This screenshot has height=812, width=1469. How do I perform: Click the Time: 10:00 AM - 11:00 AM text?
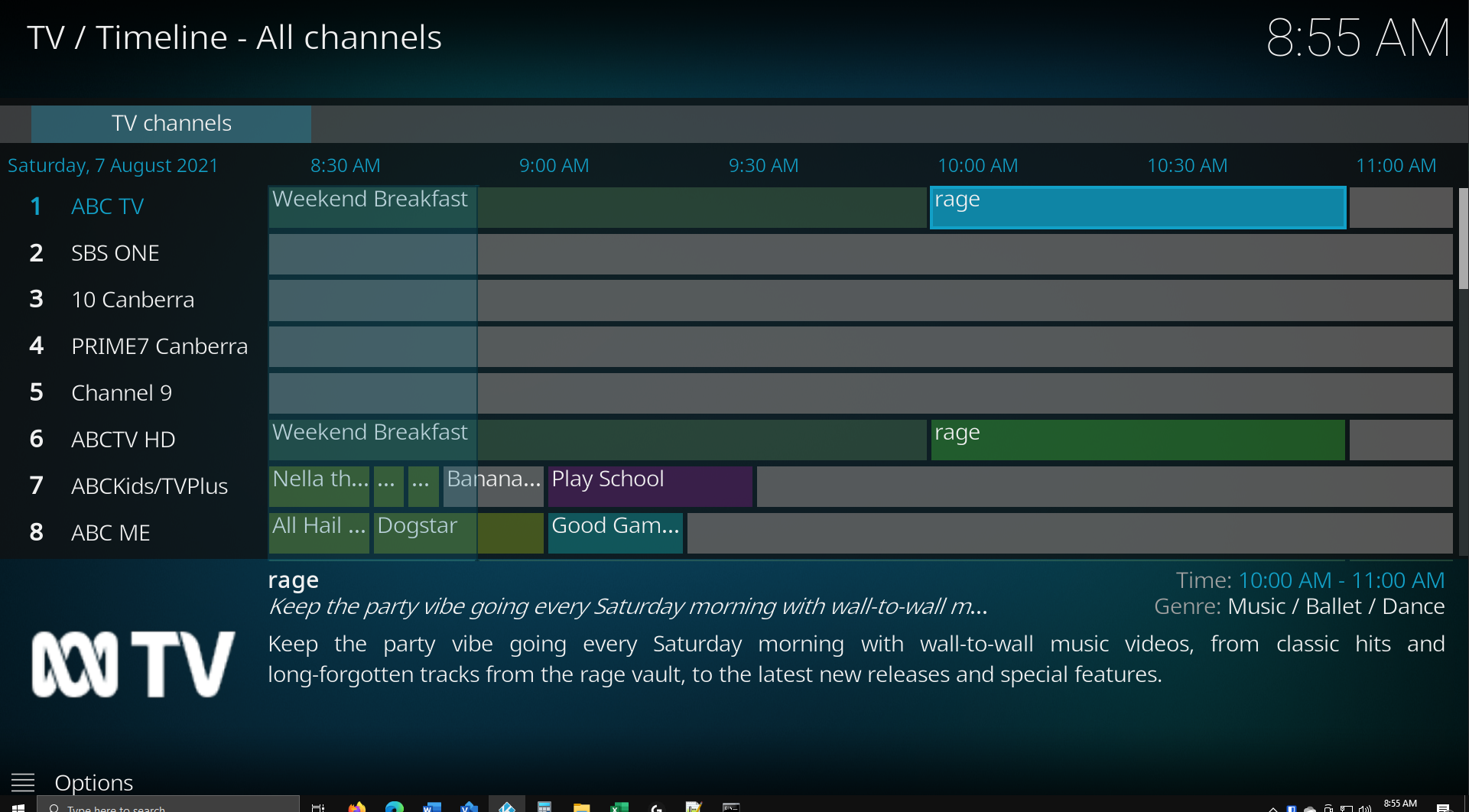click(x=1310, y=580)
